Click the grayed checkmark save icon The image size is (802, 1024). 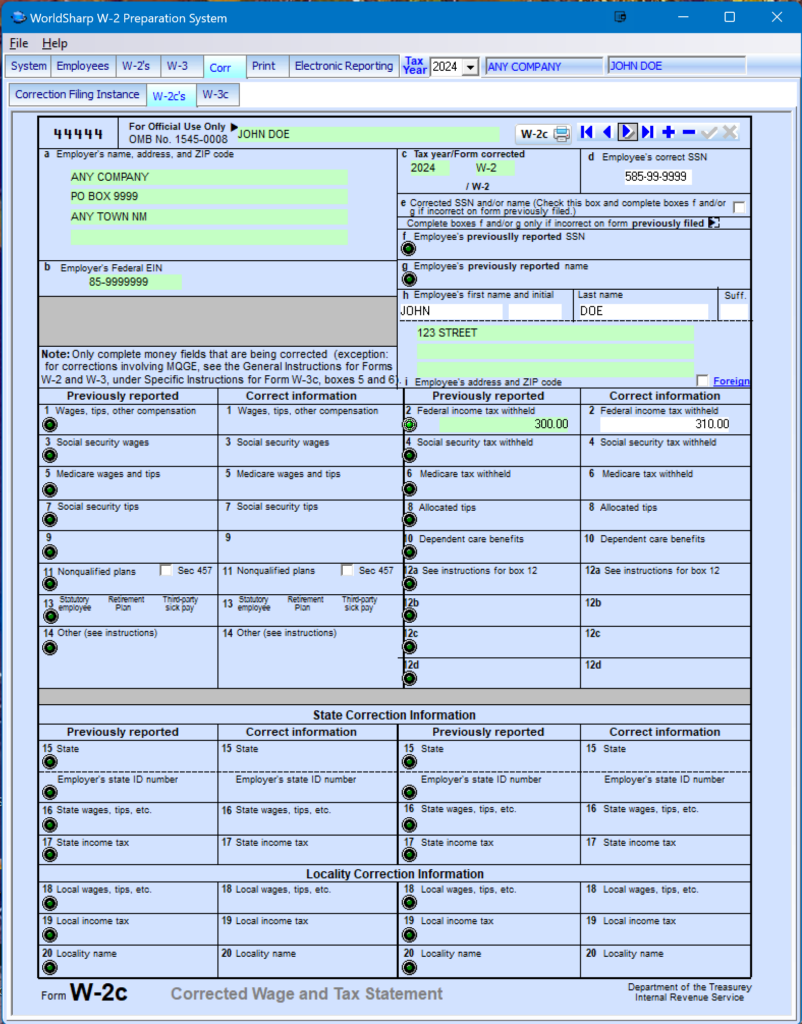coord(709,133)
